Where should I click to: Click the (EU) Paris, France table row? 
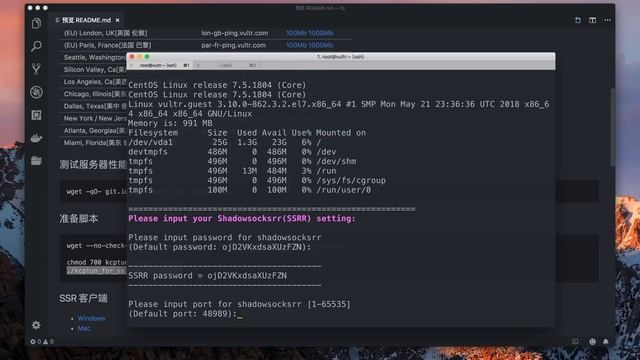pyautogui.click(x=206, y=45)
